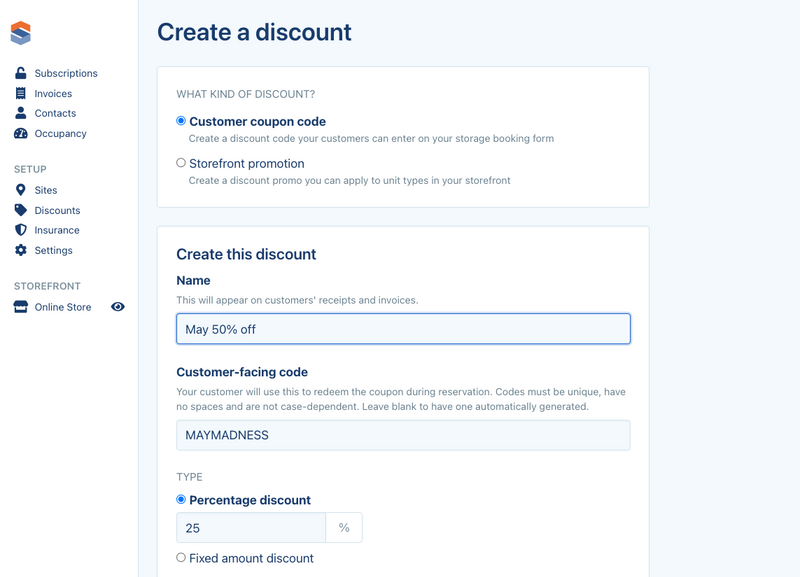Click the Sites map pin icon
800x577 pixels.
click(20, 190)
